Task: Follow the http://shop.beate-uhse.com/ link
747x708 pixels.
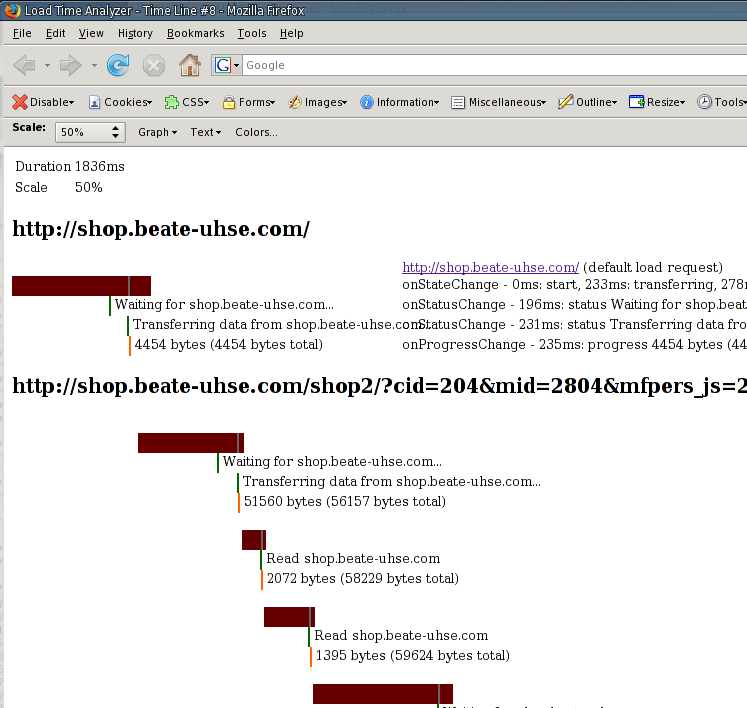Action: [490, 267]
